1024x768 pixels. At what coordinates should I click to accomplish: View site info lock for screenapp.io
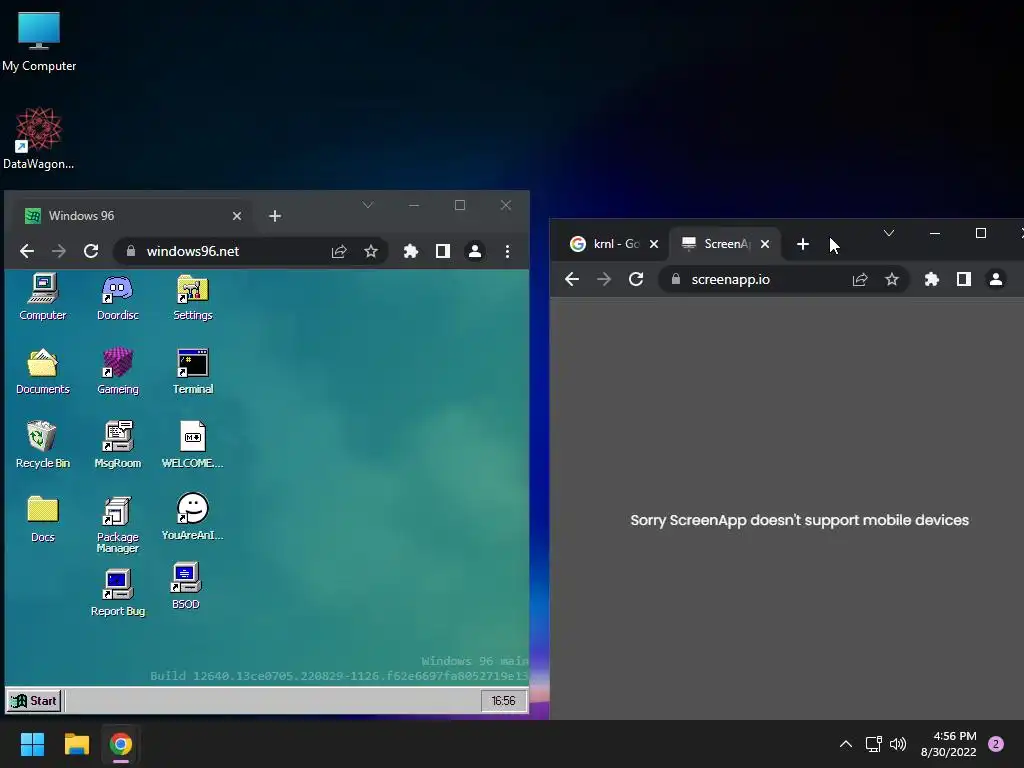tap(676, 280)
